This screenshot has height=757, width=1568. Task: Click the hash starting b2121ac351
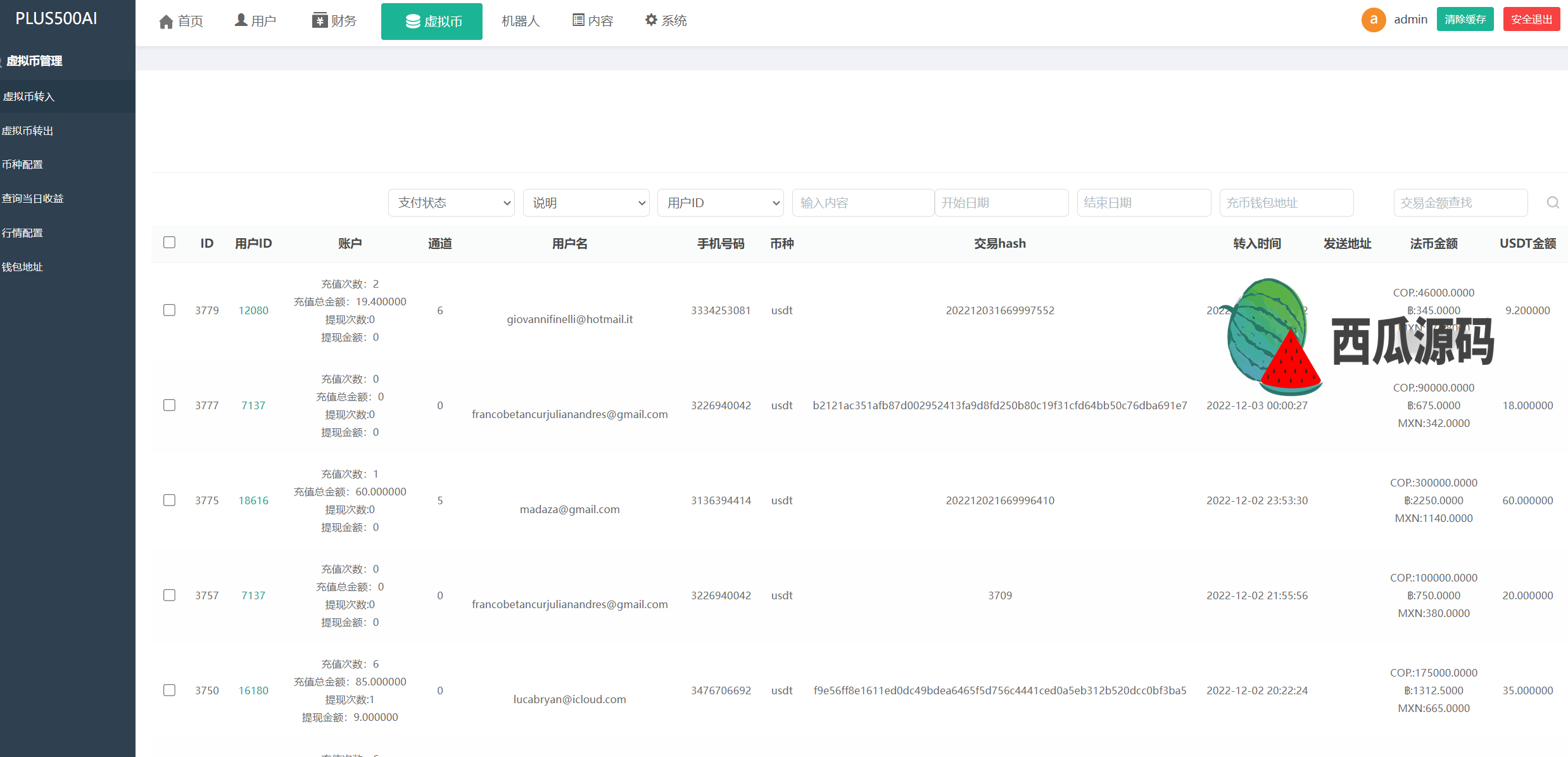1000,405
